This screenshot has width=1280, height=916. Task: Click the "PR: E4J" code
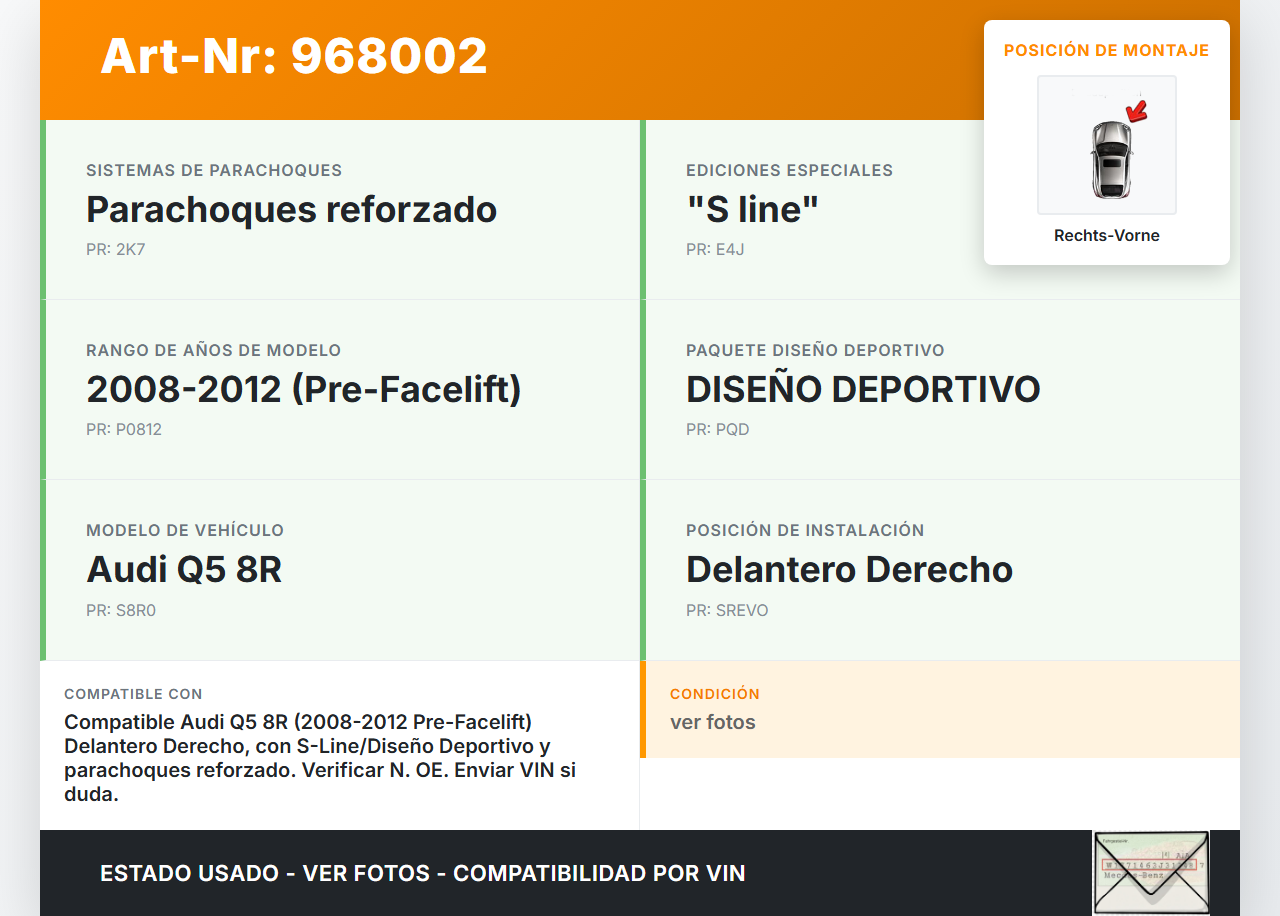coord(715,249)
